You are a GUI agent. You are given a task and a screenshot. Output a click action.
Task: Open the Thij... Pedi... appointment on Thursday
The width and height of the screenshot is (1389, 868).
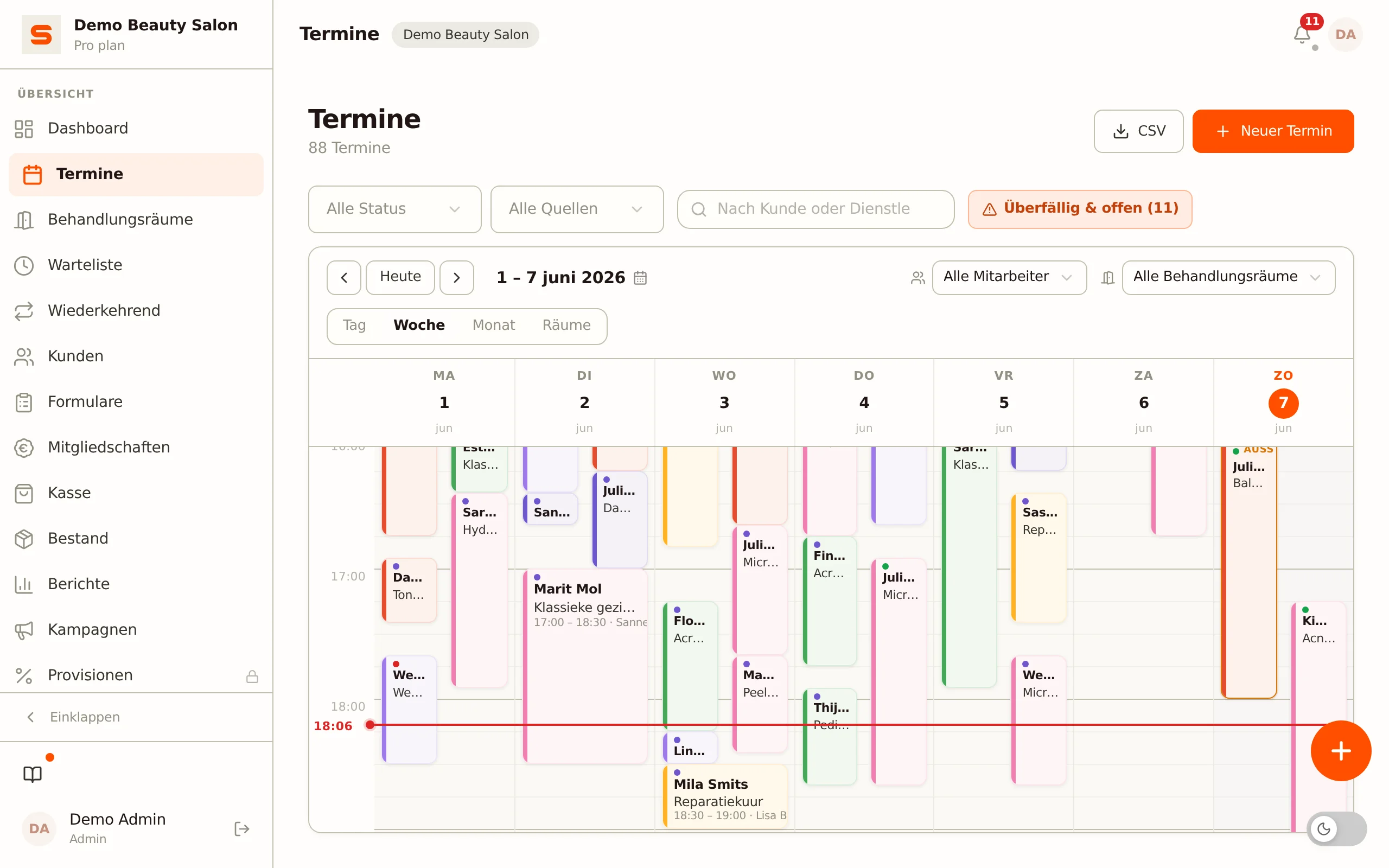click(x=830, y=737)
